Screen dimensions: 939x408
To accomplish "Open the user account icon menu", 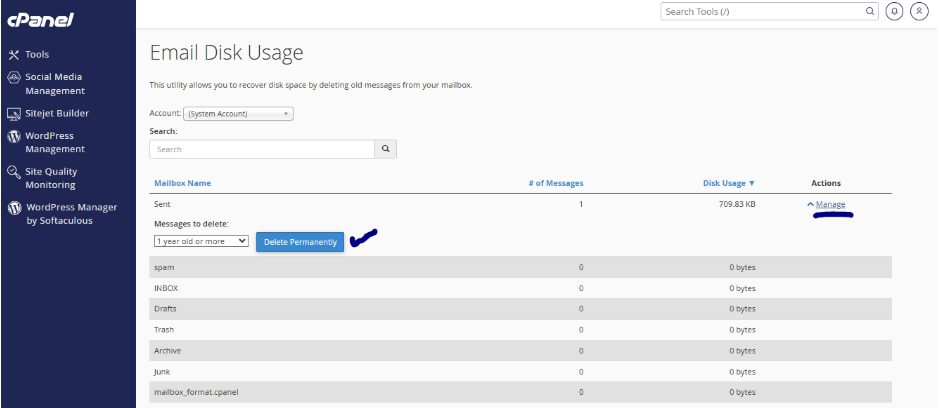I will click(x=919, y=11).
